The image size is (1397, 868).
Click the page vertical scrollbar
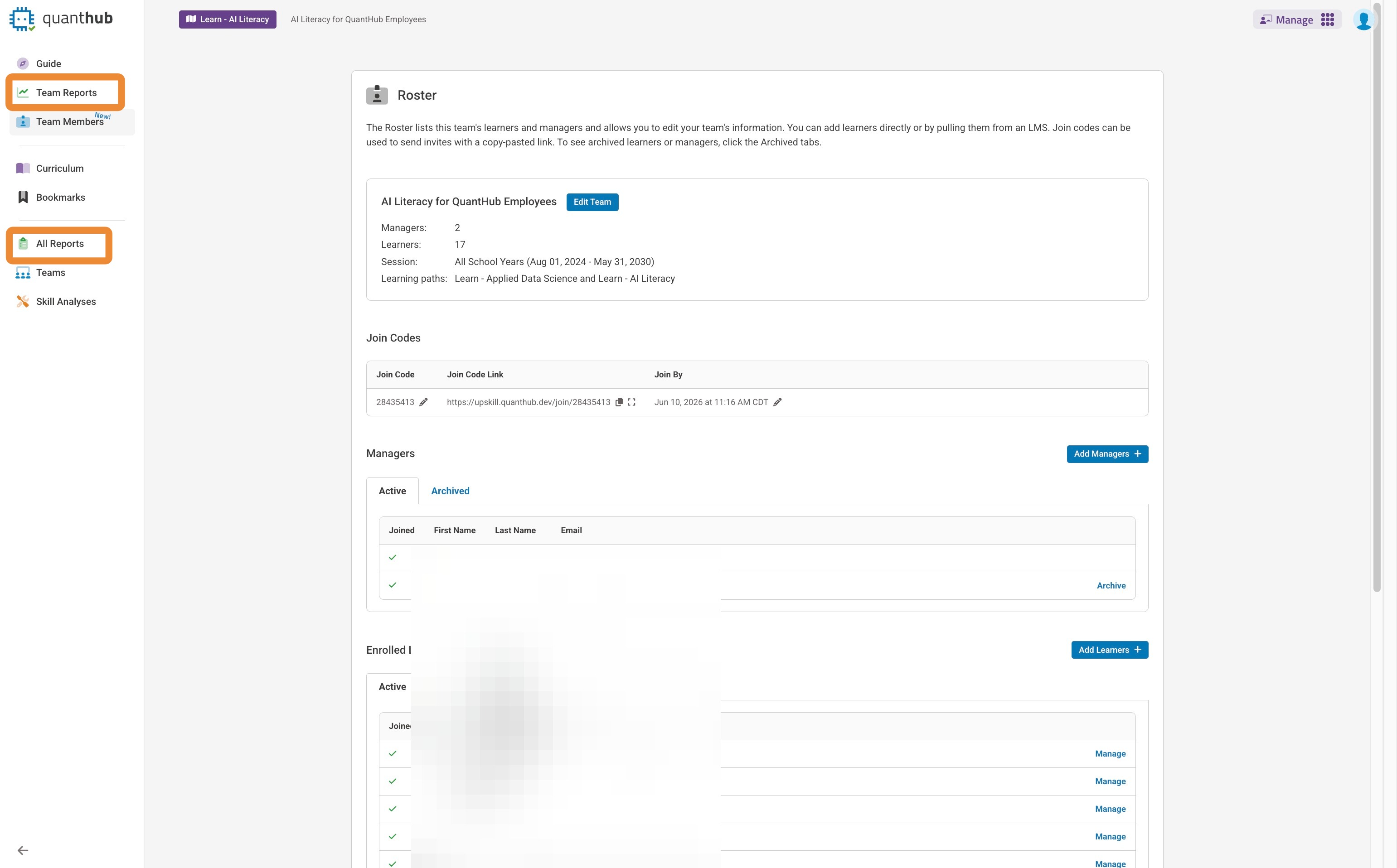click(x=1376, y=299)
